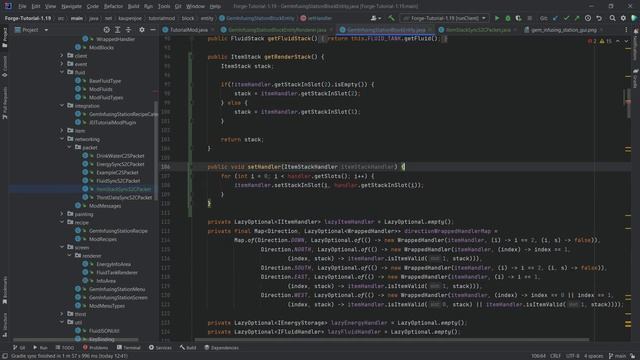640x360 pixels.
Task: Open the run configuration dropdown
Action: pos(444,18)
